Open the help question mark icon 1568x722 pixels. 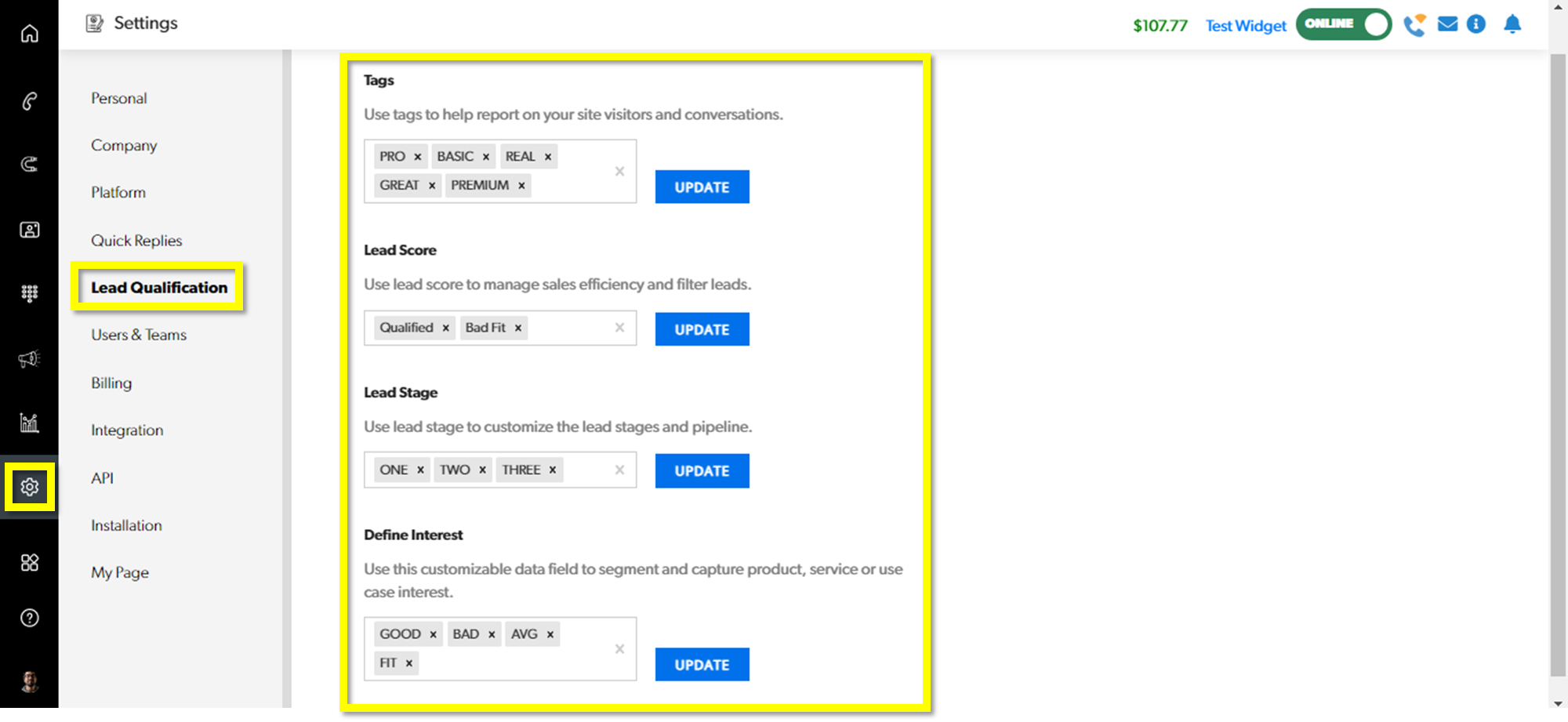29,618
